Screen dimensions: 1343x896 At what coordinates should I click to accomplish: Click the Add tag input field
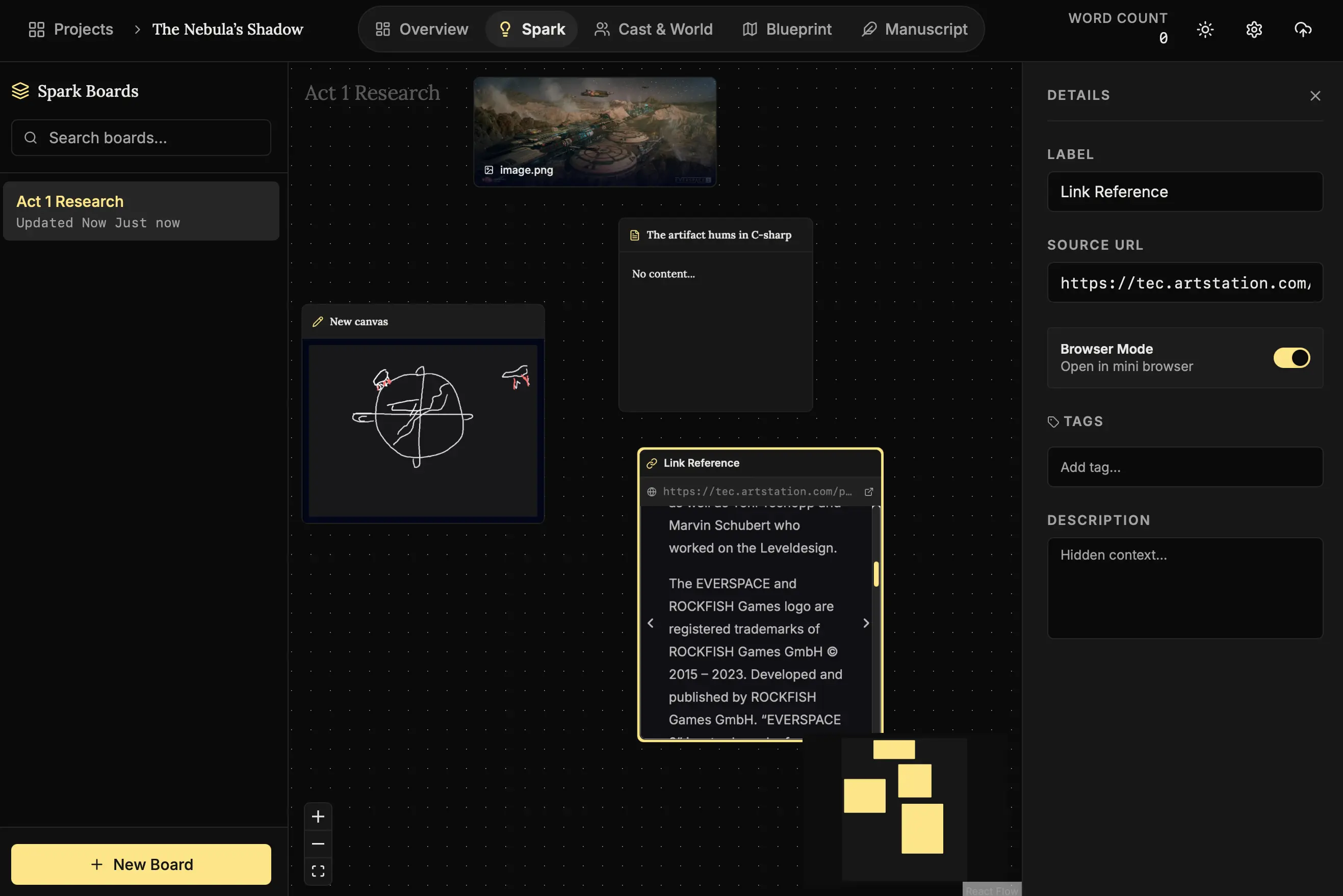pos(1184,467)
